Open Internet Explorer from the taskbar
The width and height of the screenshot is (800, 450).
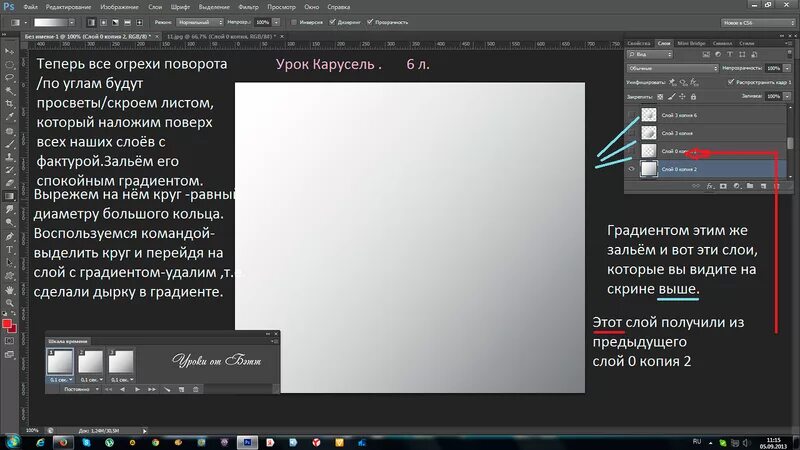click(x=40, y=442)
